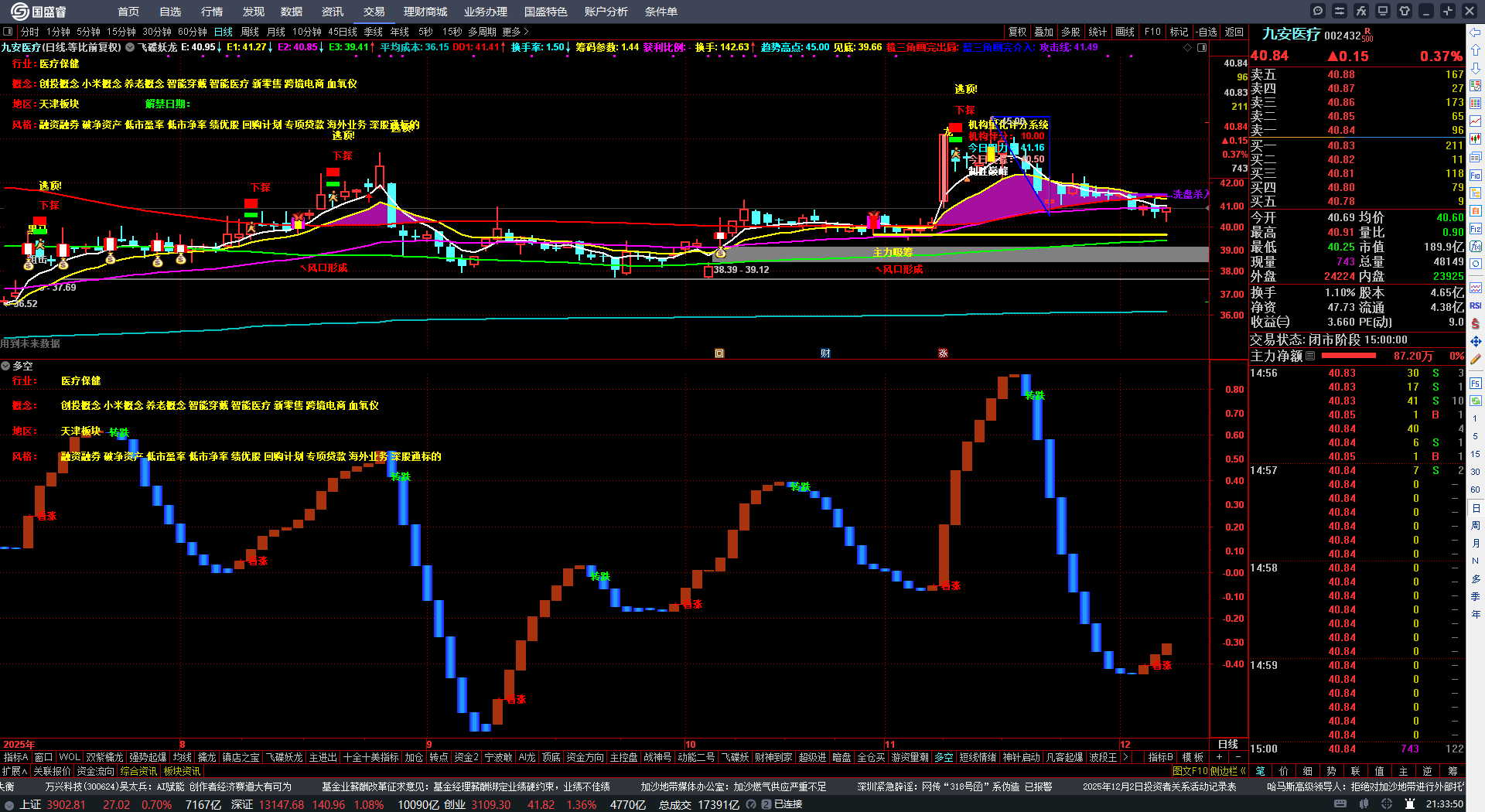Open the status bar dropdown before 上证

tap(9, 804)
